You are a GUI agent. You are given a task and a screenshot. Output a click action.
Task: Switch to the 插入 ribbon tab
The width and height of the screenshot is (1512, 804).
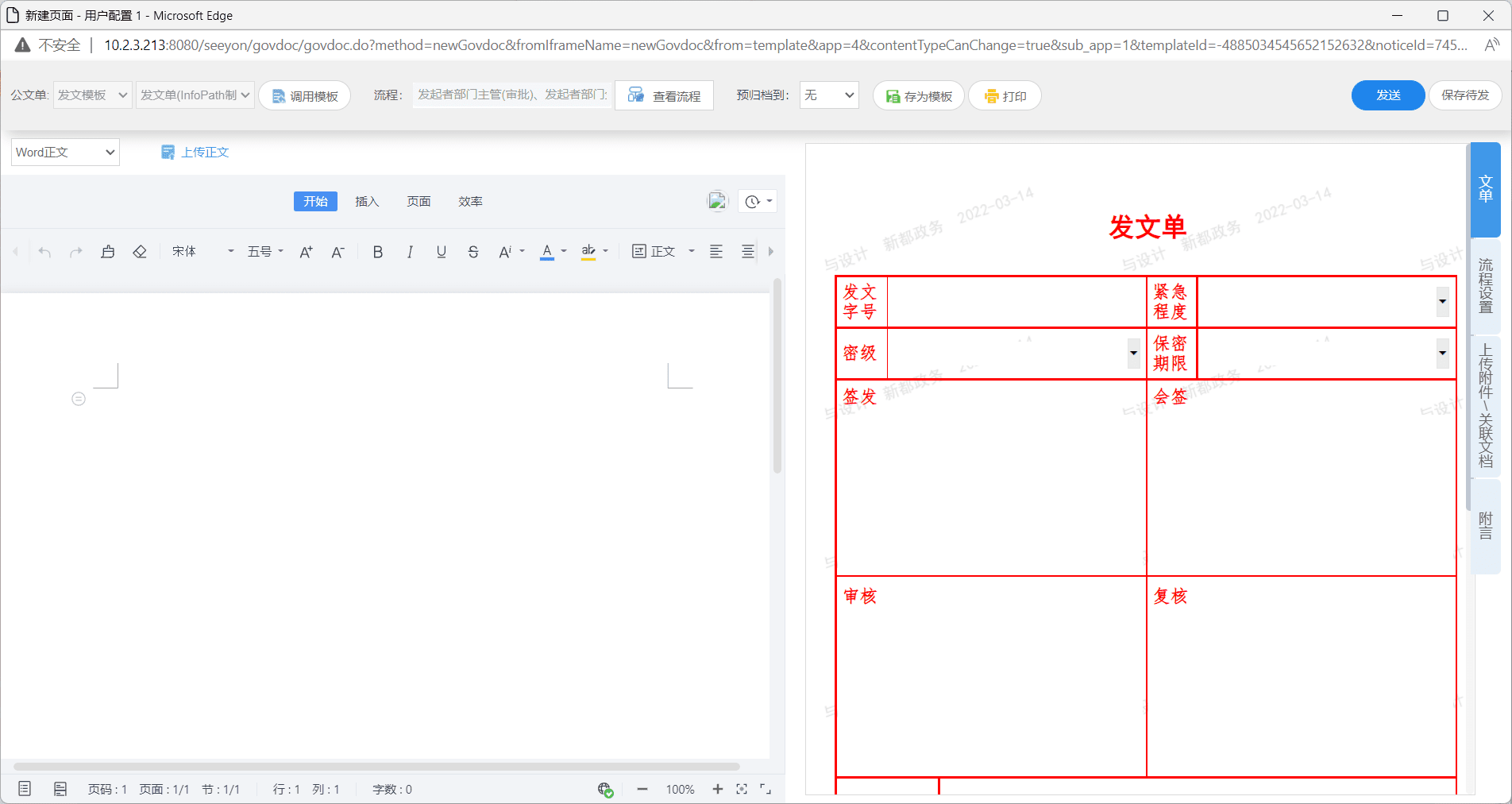tap(367, 202)
